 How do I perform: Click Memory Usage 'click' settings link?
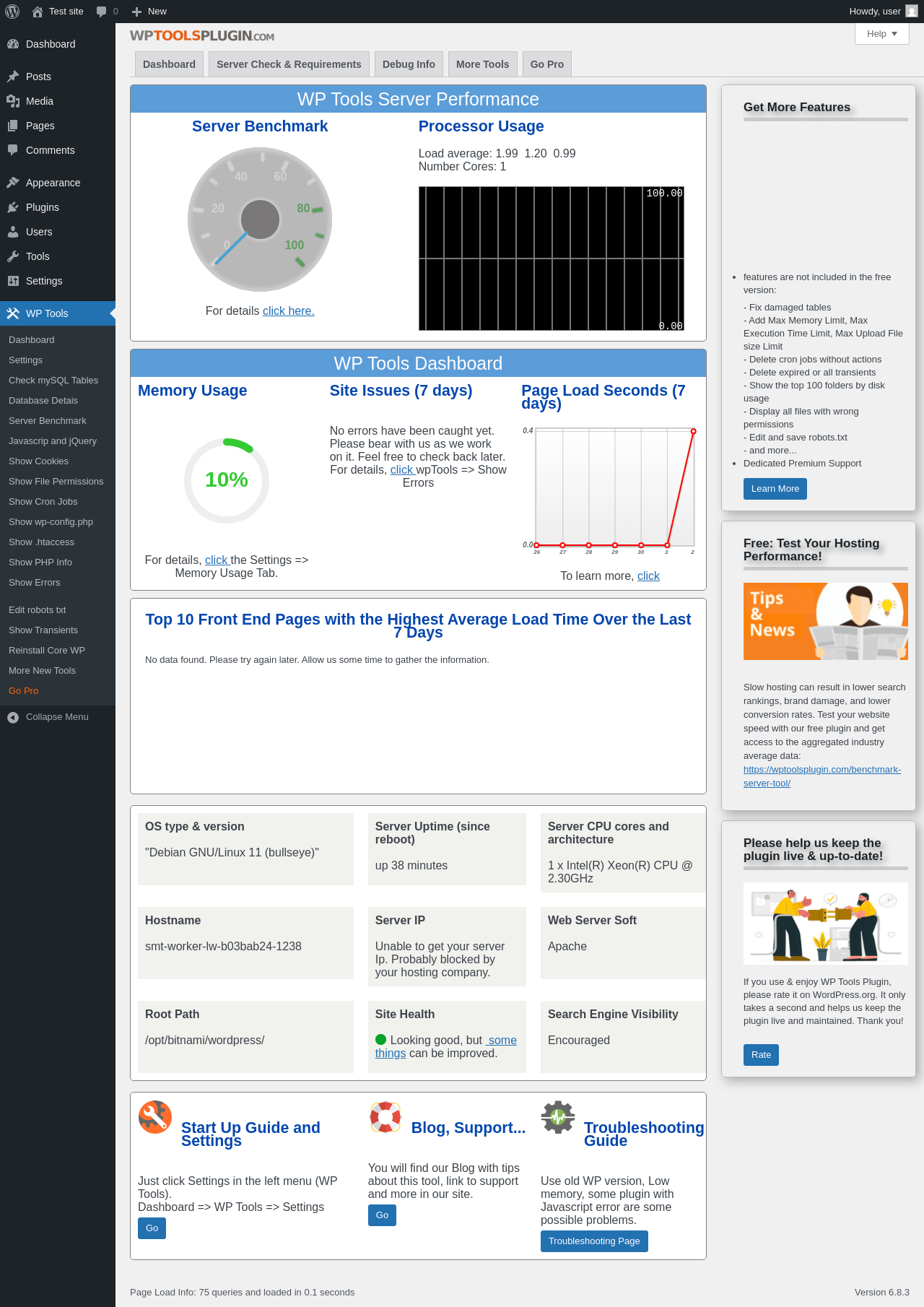click(x=217, y=560)
